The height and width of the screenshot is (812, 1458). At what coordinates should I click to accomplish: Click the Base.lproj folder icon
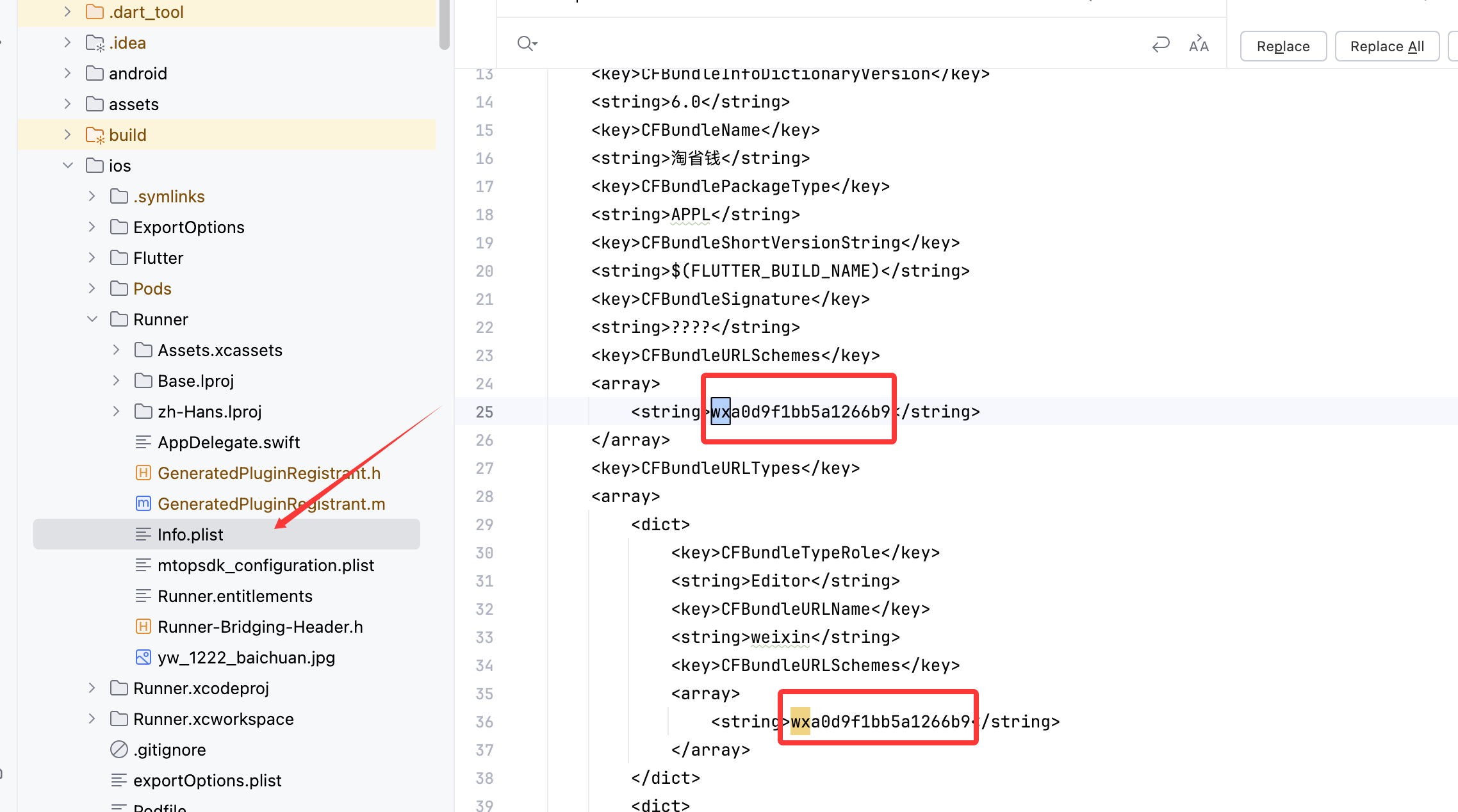tap(143, 380)
